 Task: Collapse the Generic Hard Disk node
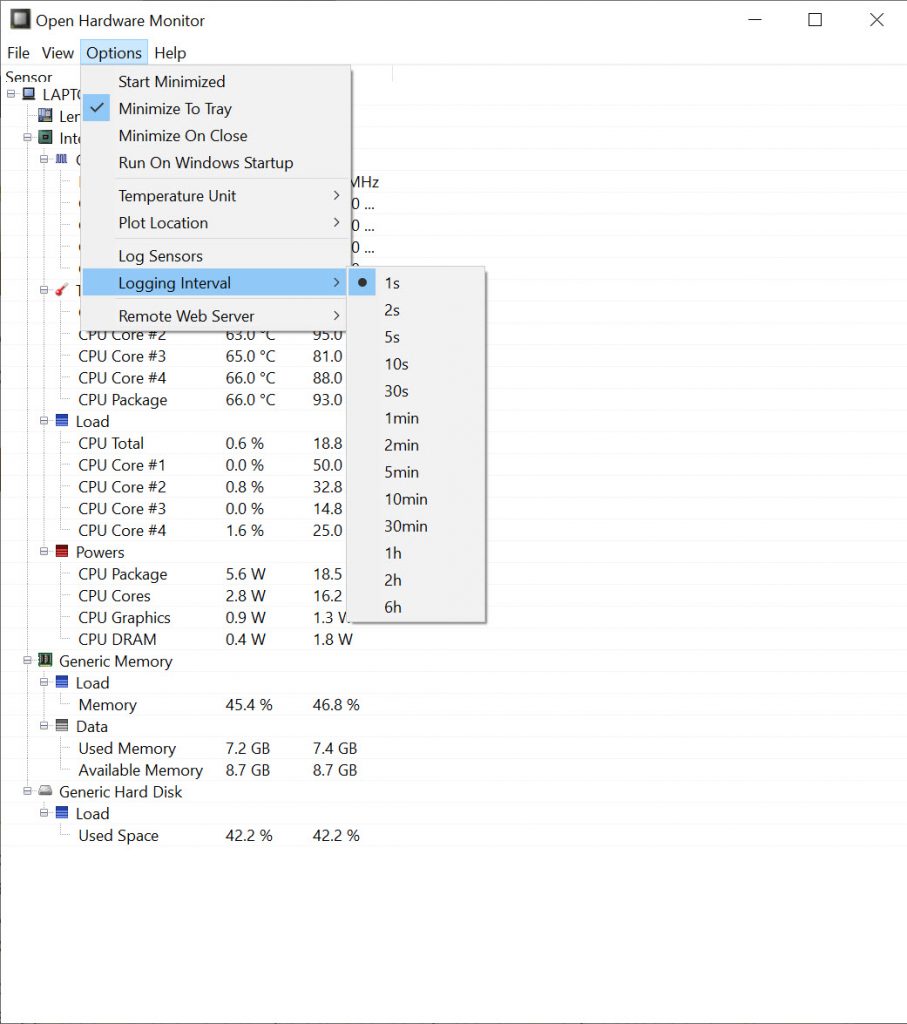(x=27, y=791)
